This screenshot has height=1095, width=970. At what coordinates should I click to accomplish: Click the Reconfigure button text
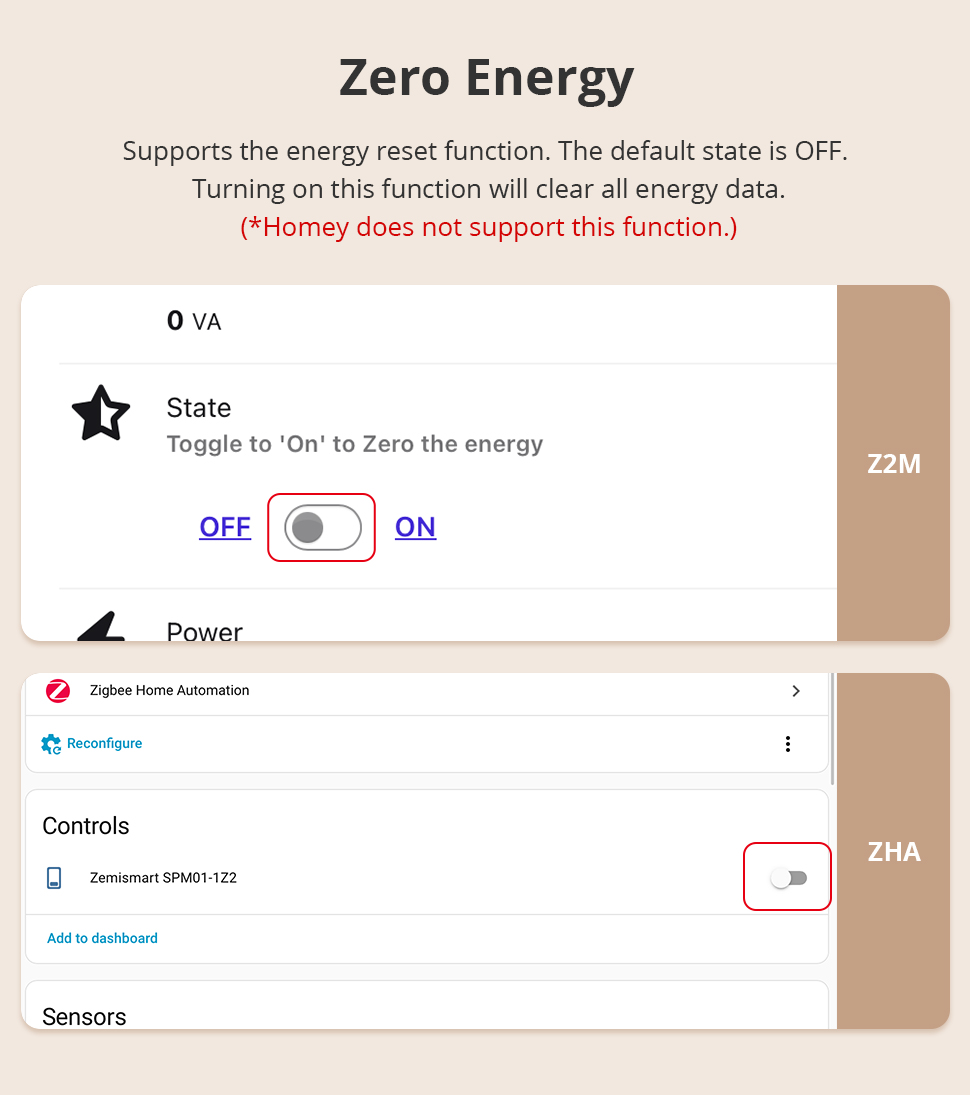click(x=104, y=744)
